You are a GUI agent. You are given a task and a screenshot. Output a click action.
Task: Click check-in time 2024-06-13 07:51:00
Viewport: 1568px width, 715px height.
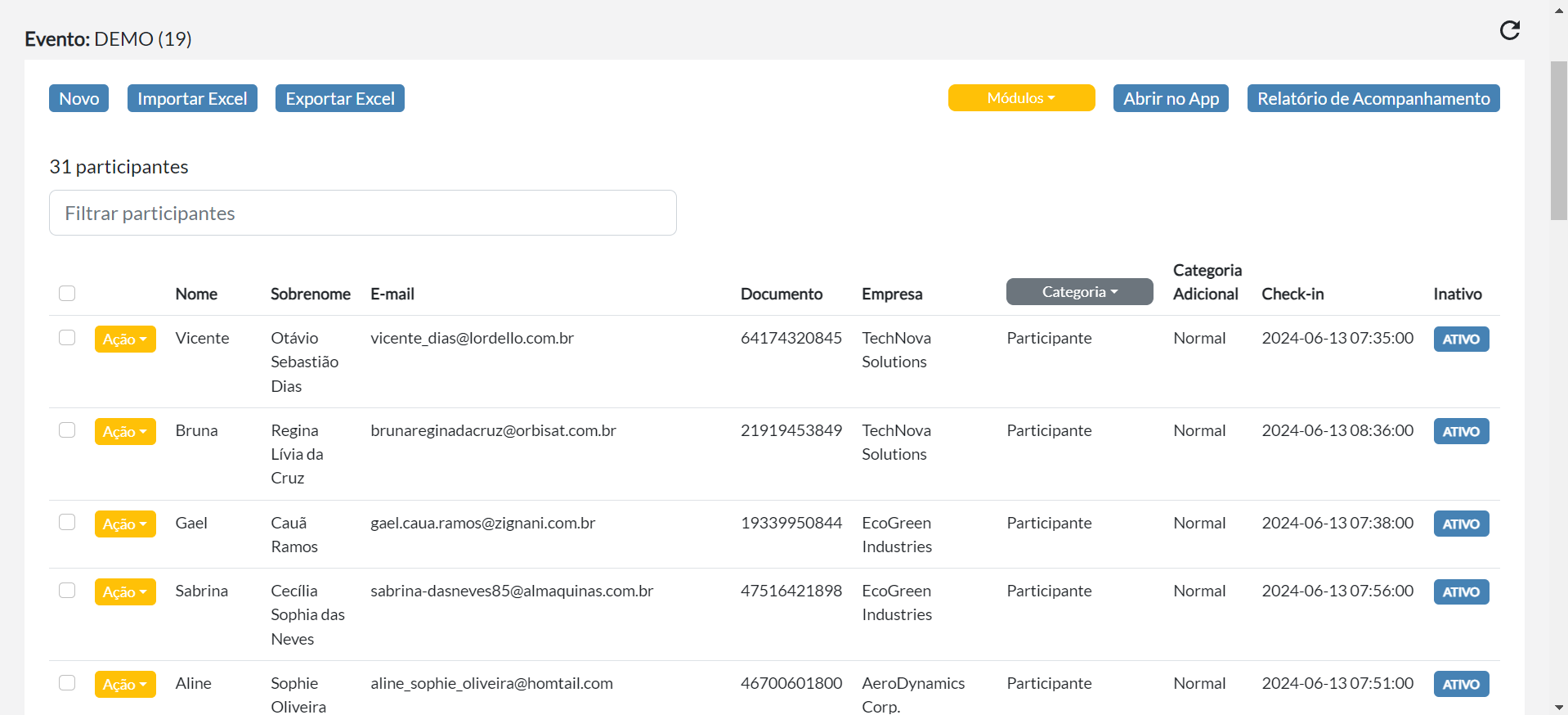tap(1337, 683)
